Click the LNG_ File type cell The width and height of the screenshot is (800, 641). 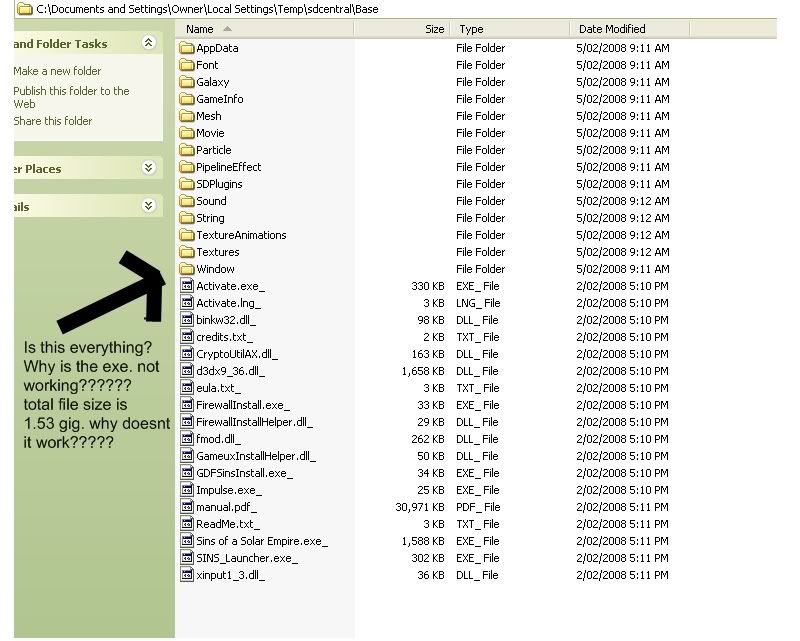478,303
